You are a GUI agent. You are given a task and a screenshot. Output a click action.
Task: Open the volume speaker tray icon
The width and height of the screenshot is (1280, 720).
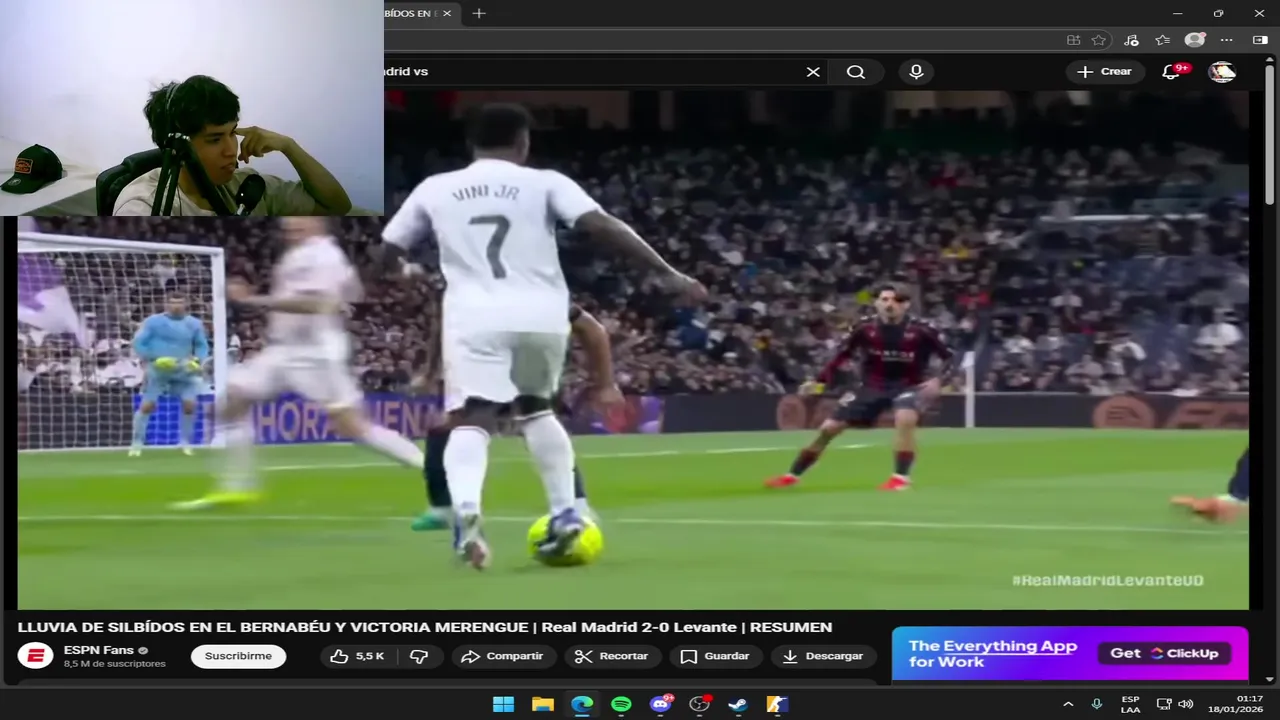click(1186, 704)
